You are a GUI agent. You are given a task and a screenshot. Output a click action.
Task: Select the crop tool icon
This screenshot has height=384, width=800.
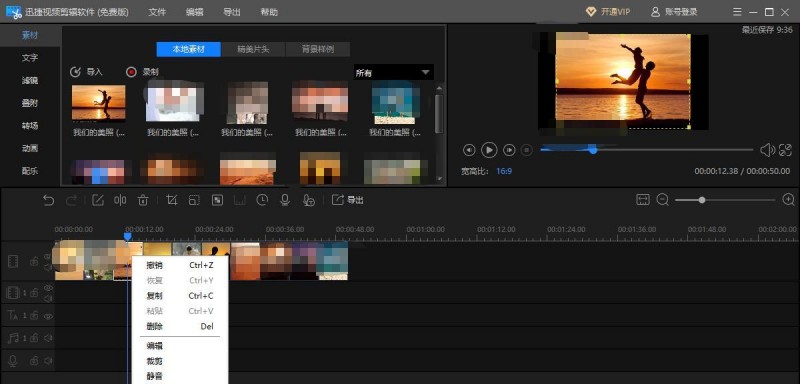click(172, 200)
